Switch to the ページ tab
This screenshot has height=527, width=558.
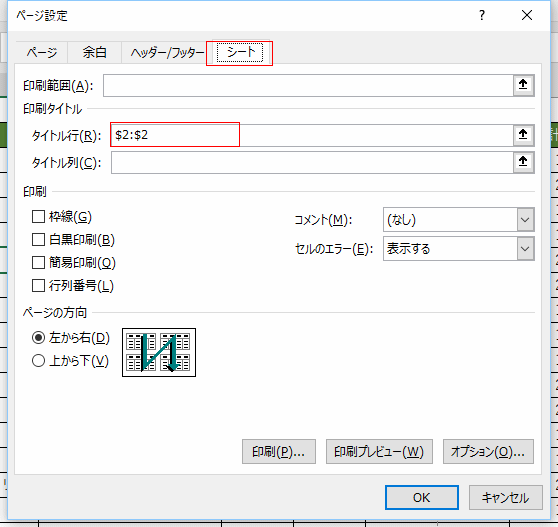pos(42,53)
